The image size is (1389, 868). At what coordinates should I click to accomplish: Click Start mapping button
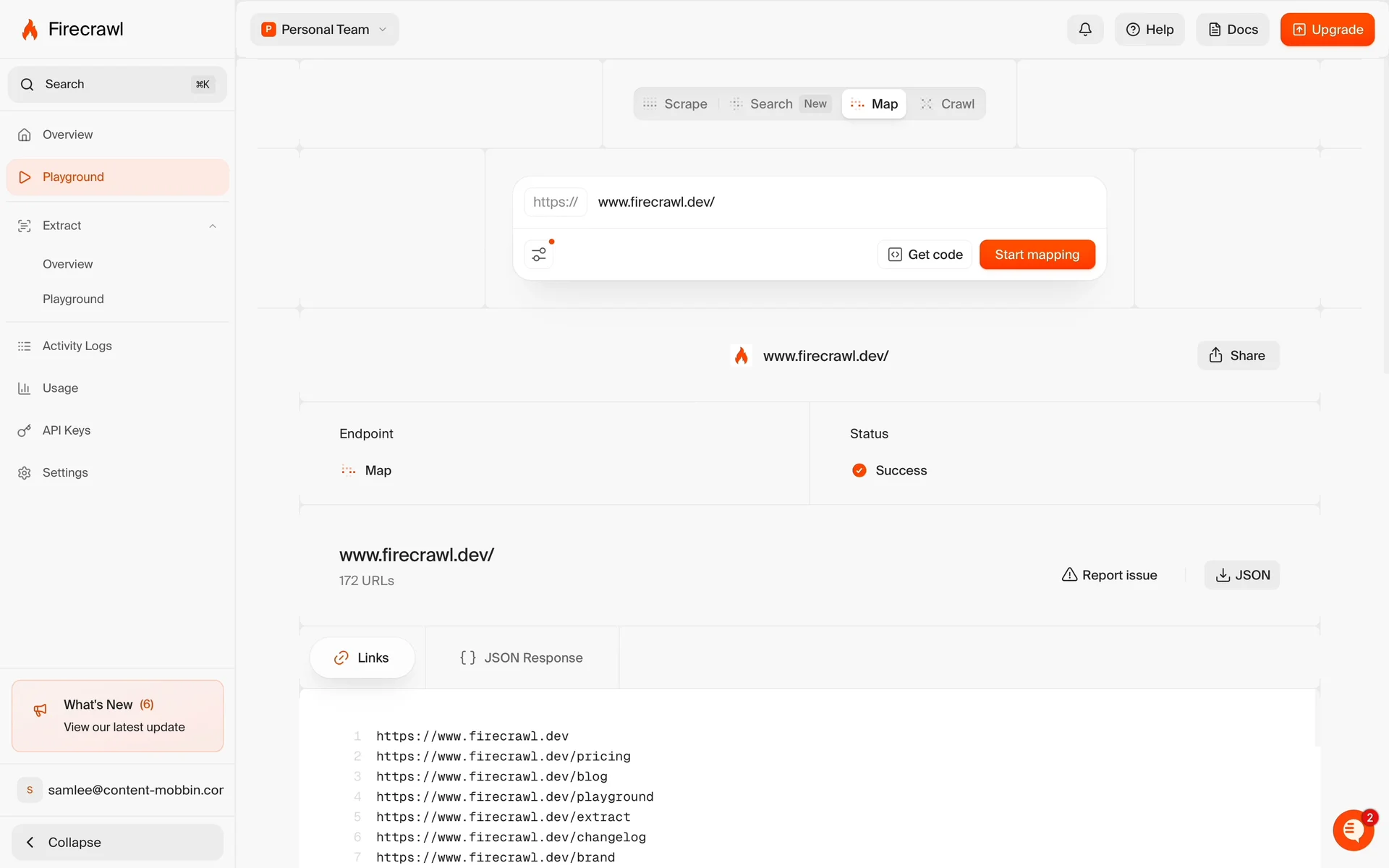click(x=1037, y=255)
